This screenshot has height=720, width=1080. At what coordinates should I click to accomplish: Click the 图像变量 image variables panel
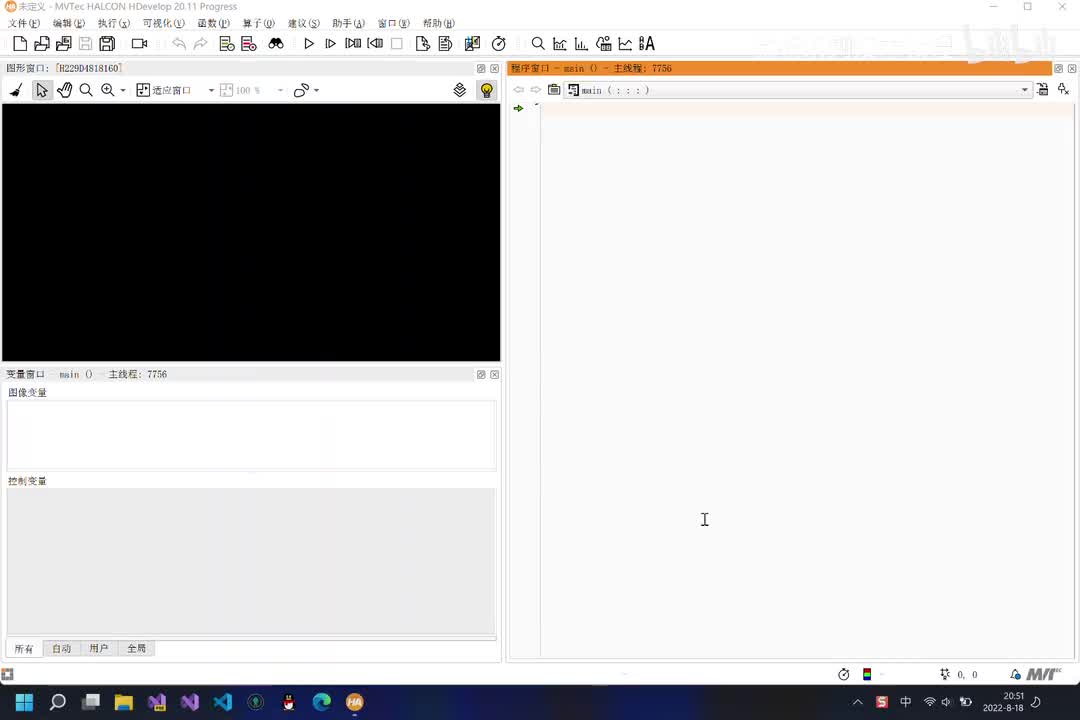point(251,435)
